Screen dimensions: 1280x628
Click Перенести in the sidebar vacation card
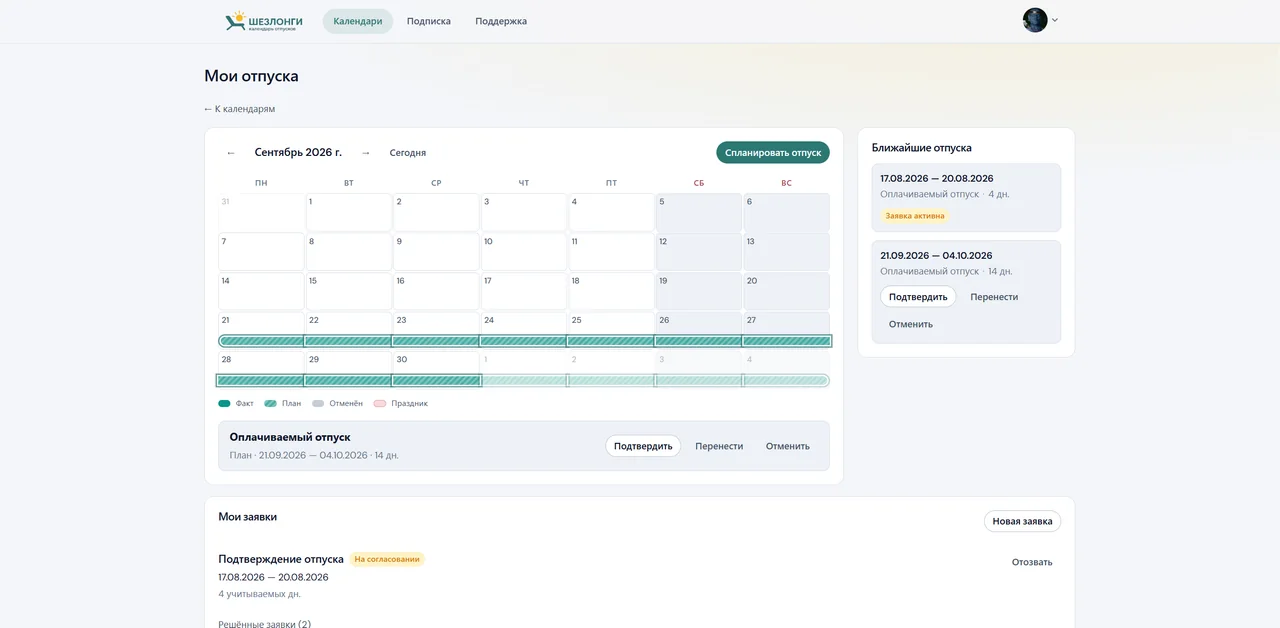click(994, 297)
